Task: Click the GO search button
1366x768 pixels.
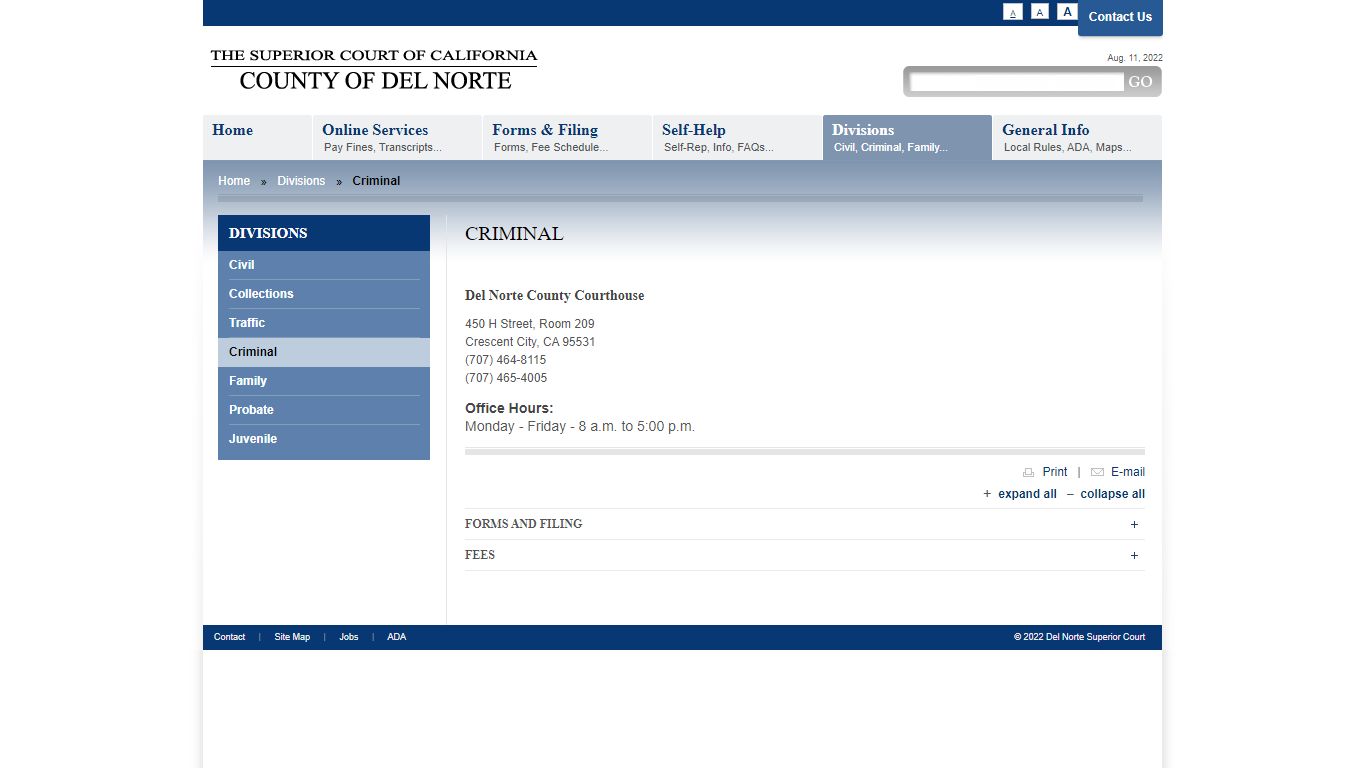Action: pos(1141,82)
